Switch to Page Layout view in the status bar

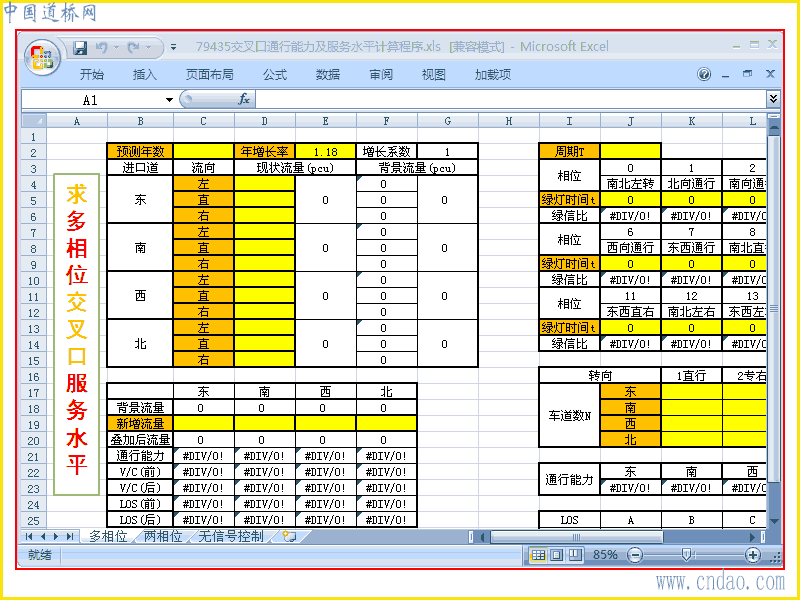(x=557, y=555)
